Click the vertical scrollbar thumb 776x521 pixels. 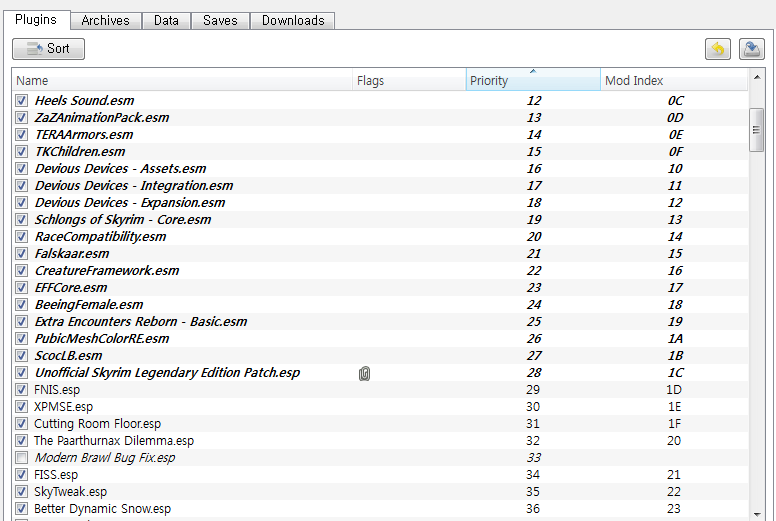click(x=757, y=130)
